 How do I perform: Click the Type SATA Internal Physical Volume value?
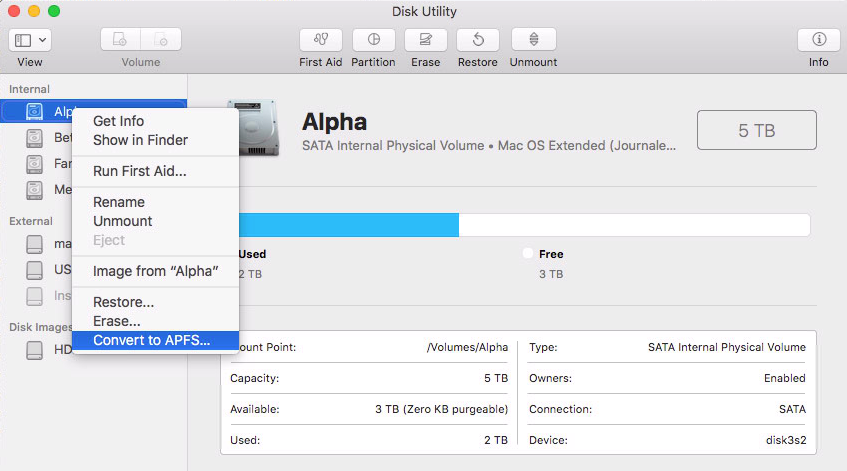[727, 347]
